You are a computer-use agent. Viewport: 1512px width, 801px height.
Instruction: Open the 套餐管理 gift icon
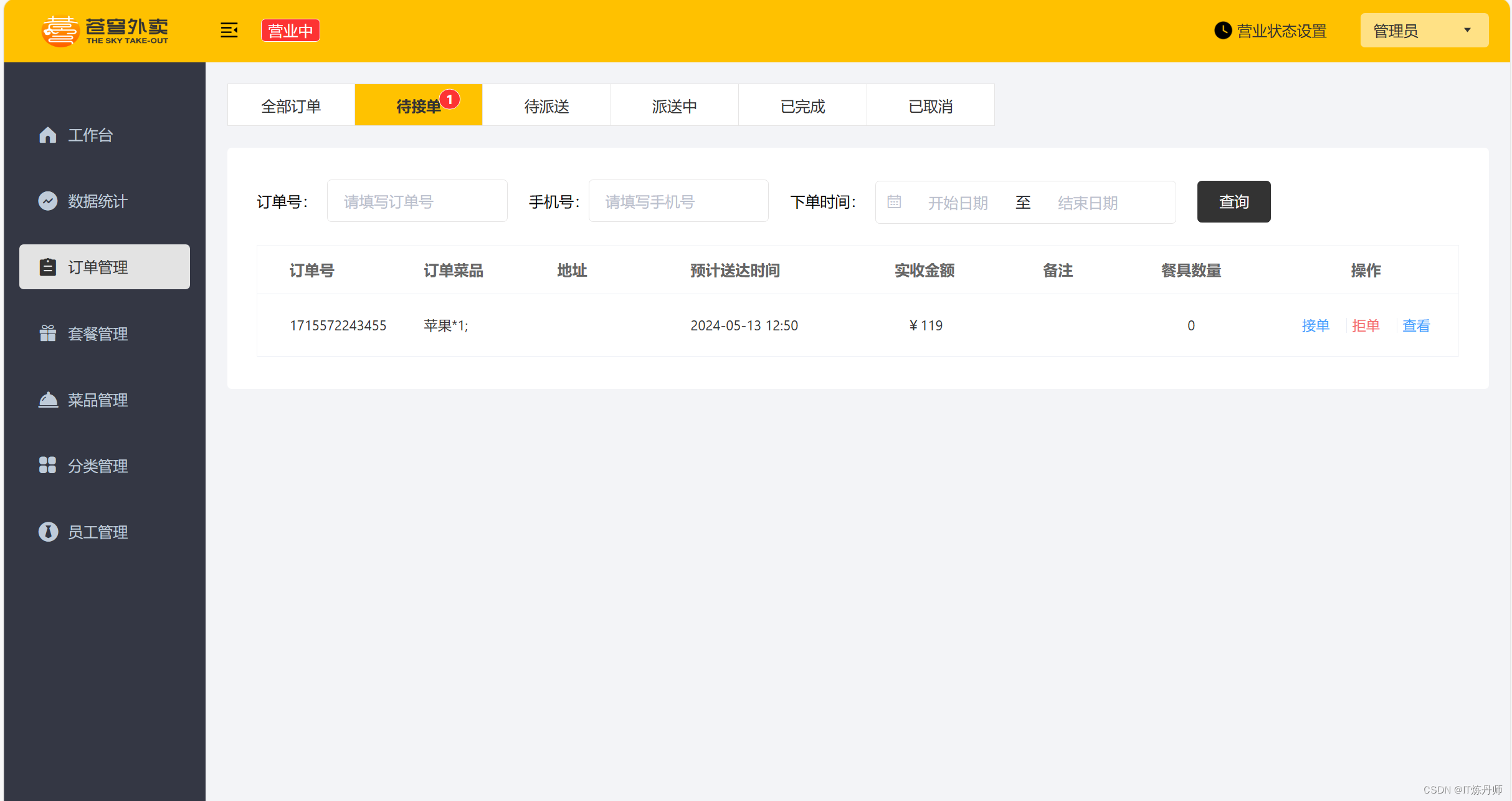pyautogui.click(x=49, y=333)
